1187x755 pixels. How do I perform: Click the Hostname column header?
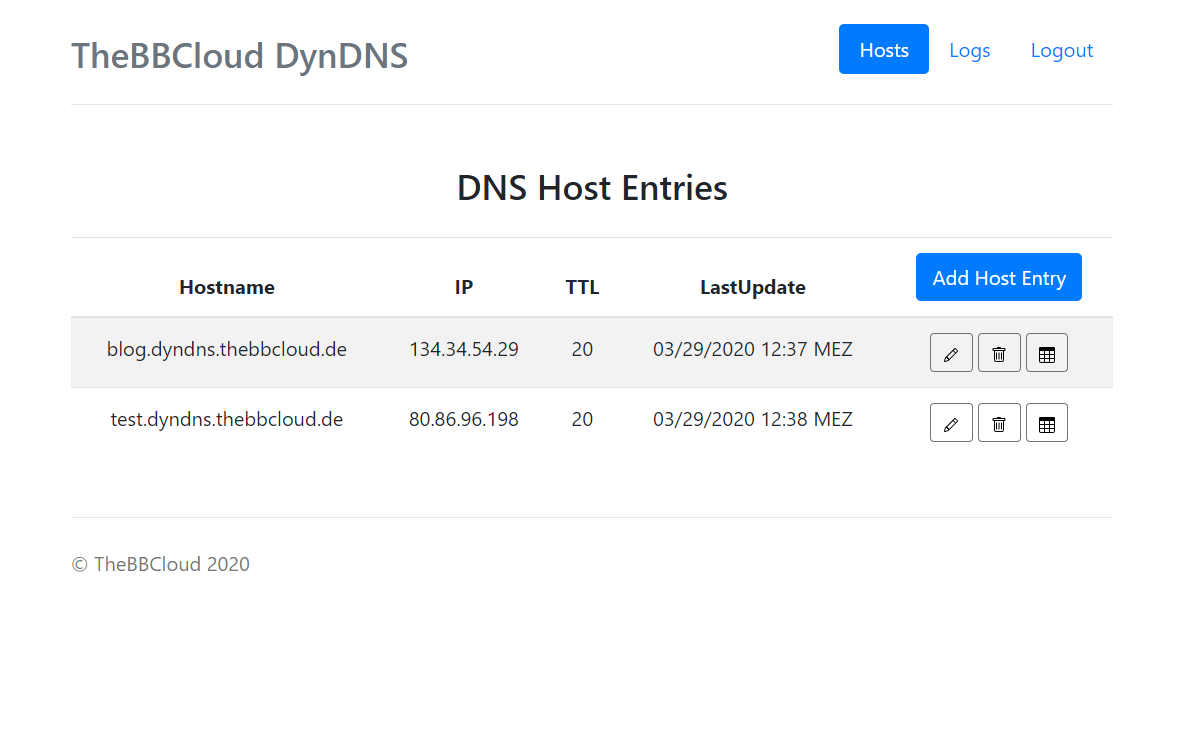(x=227, y=287)
